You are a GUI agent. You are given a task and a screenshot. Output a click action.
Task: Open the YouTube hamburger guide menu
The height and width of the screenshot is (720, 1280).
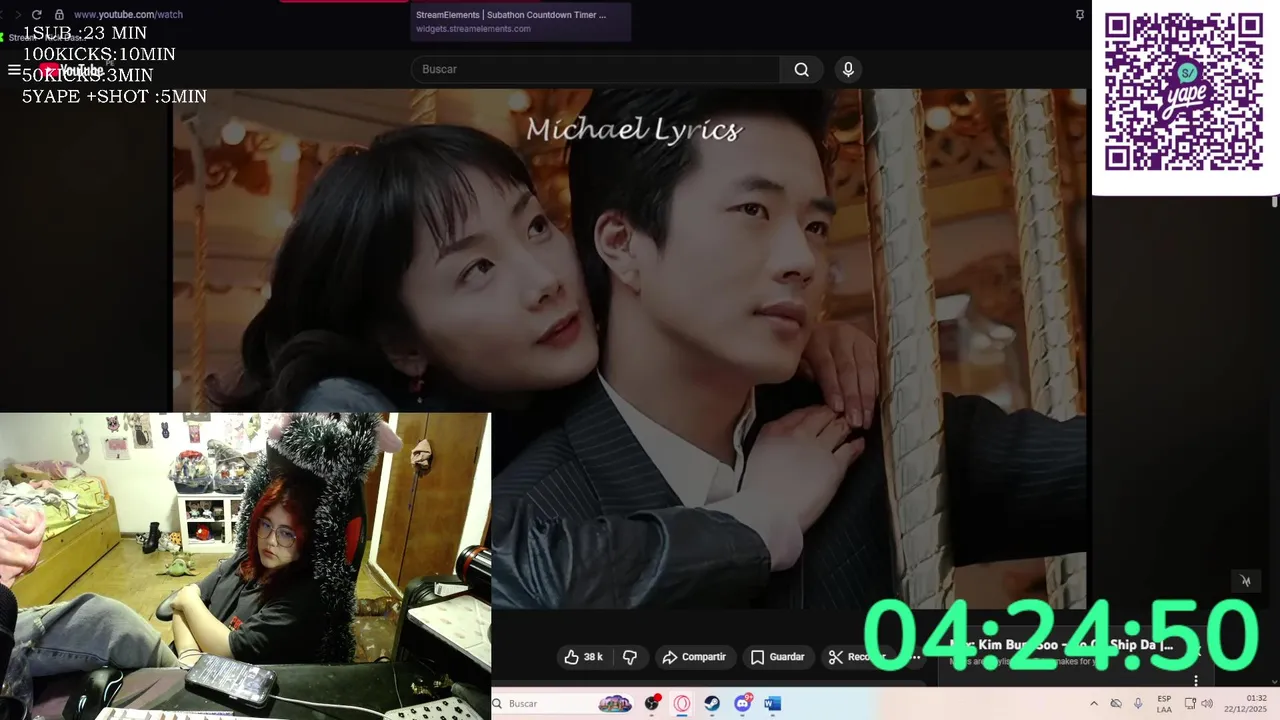point(14,70)
